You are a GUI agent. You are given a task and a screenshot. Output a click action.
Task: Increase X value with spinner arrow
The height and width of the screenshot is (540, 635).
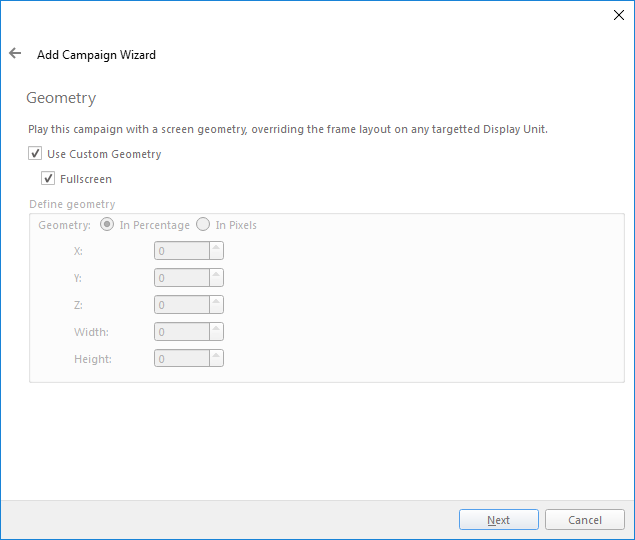(216, 247)
